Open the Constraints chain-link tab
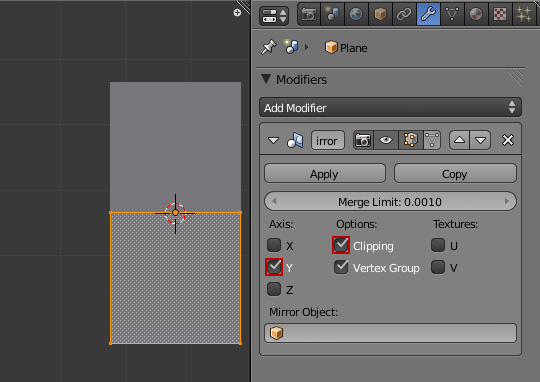This screenshot has width=540, height=382. pos(404,14)
